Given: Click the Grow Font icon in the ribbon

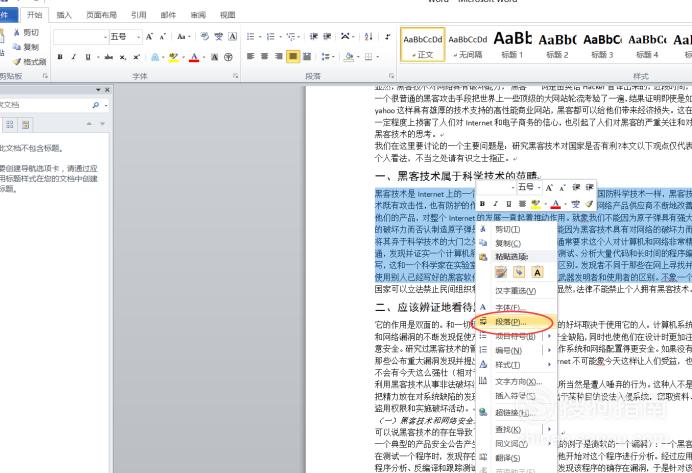Looking at the screenshot, I should click(x=149, y=37).
